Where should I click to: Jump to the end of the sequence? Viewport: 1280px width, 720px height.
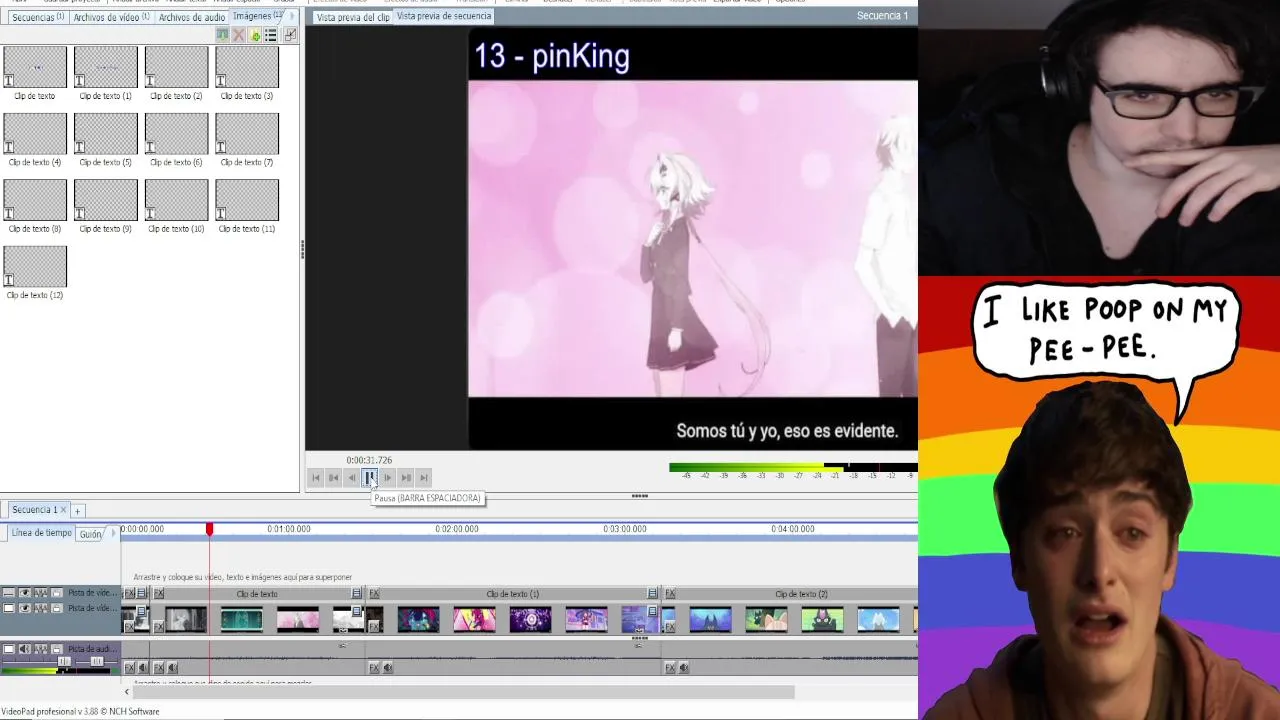pos(424,478)
